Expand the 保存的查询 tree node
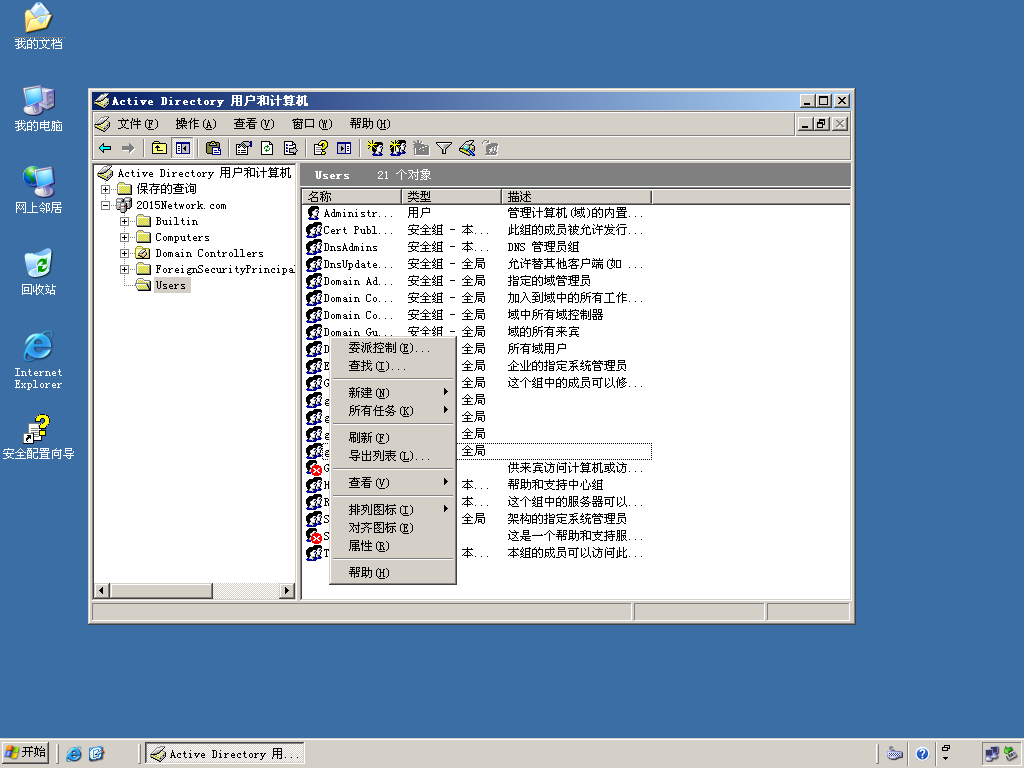 click(105, 189)
